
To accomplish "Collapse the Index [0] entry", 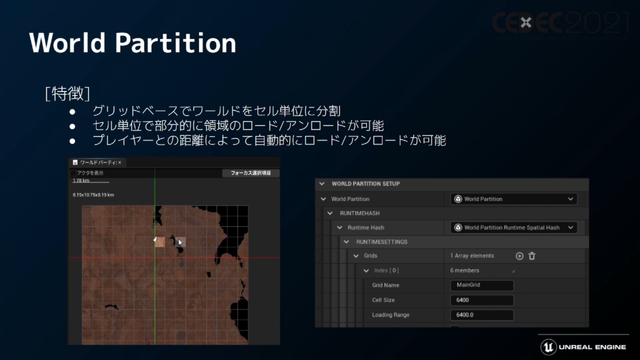I will point(366,271).
